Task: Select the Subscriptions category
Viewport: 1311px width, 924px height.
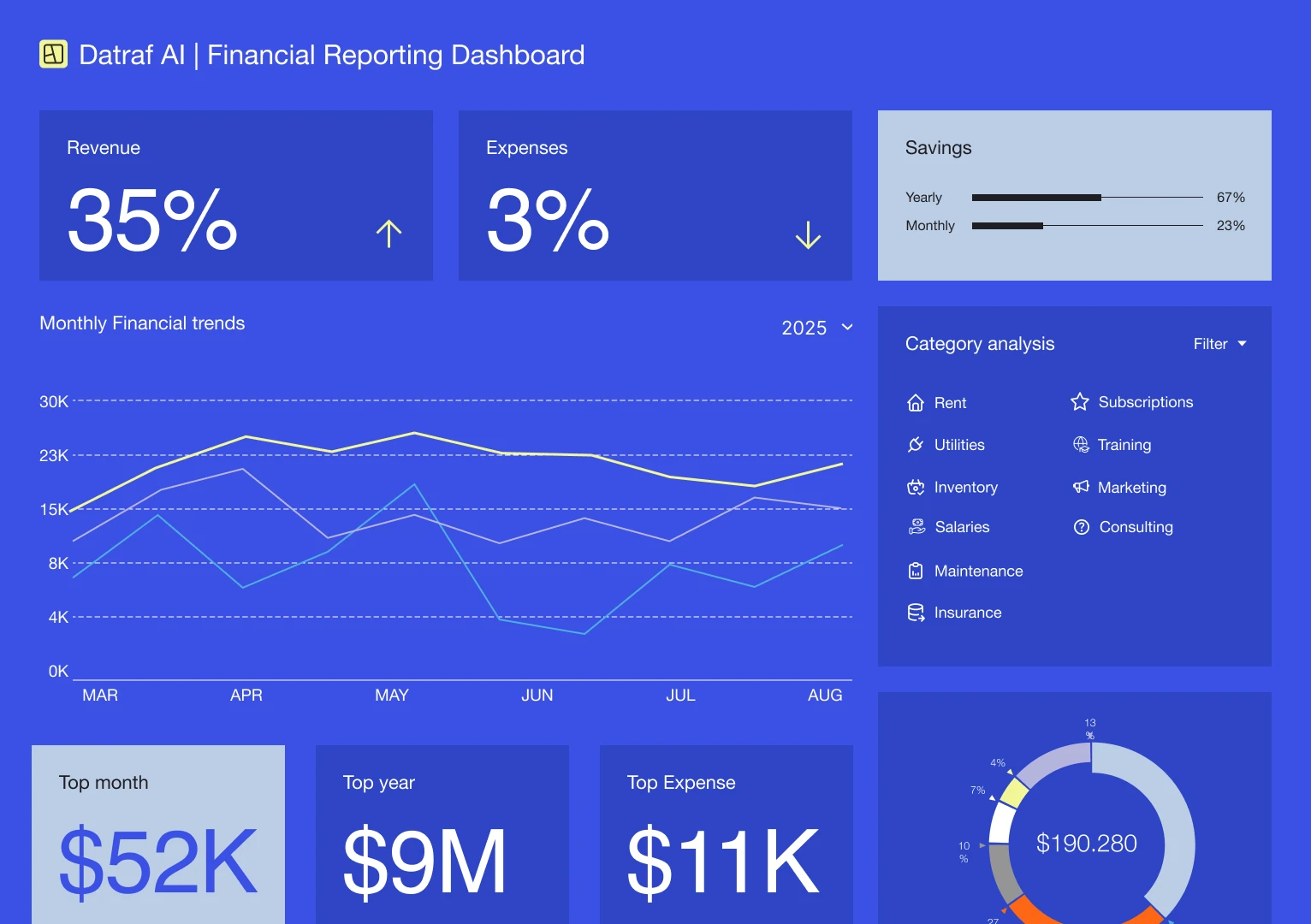Action: click(x=1131, y=402)
